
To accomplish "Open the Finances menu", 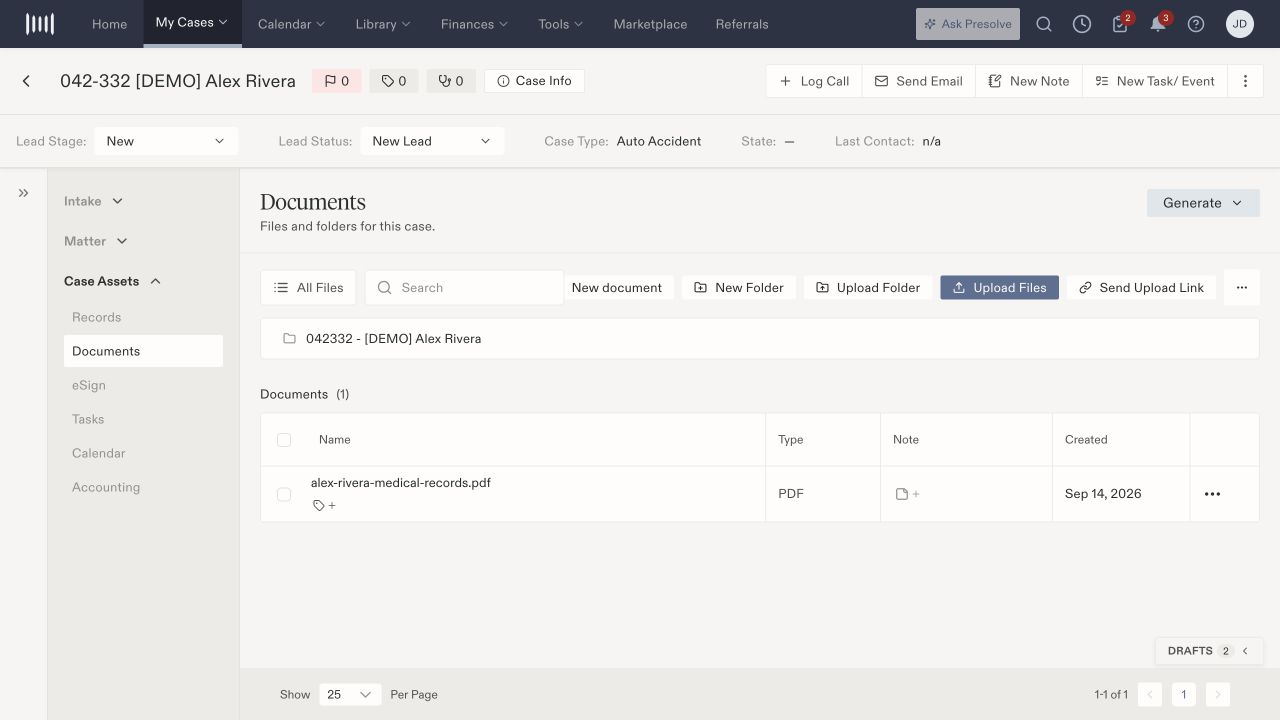I will pyautogui.click(x=474, y=24).
